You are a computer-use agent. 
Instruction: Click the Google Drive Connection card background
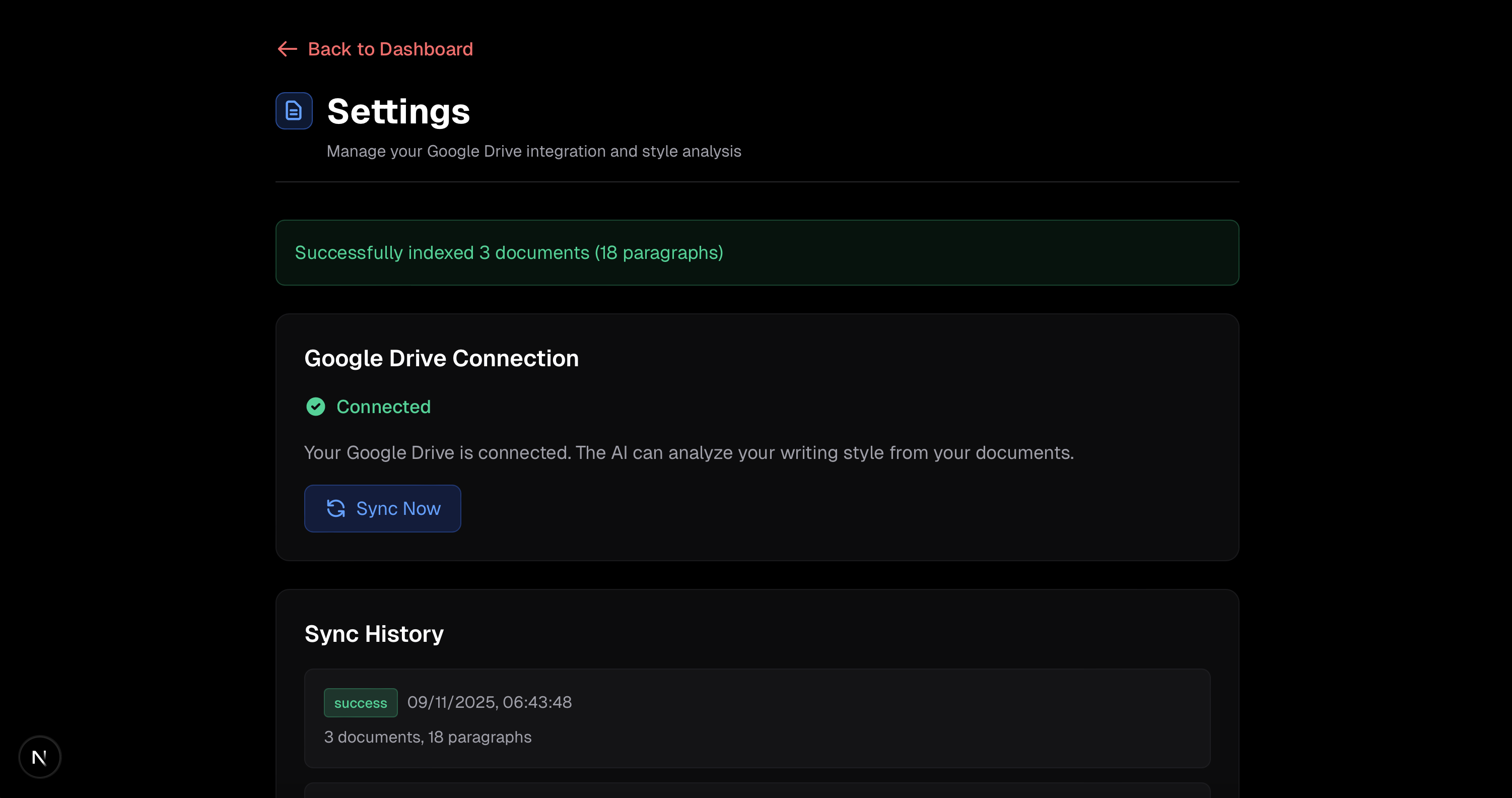click(x=880, y=517)
